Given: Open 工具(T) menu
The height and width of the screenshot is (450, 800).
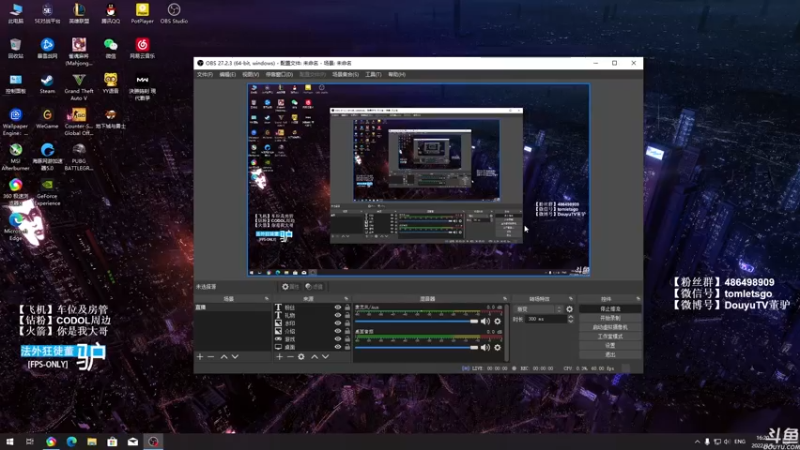Looking at the screenshot, I should 373,74.
